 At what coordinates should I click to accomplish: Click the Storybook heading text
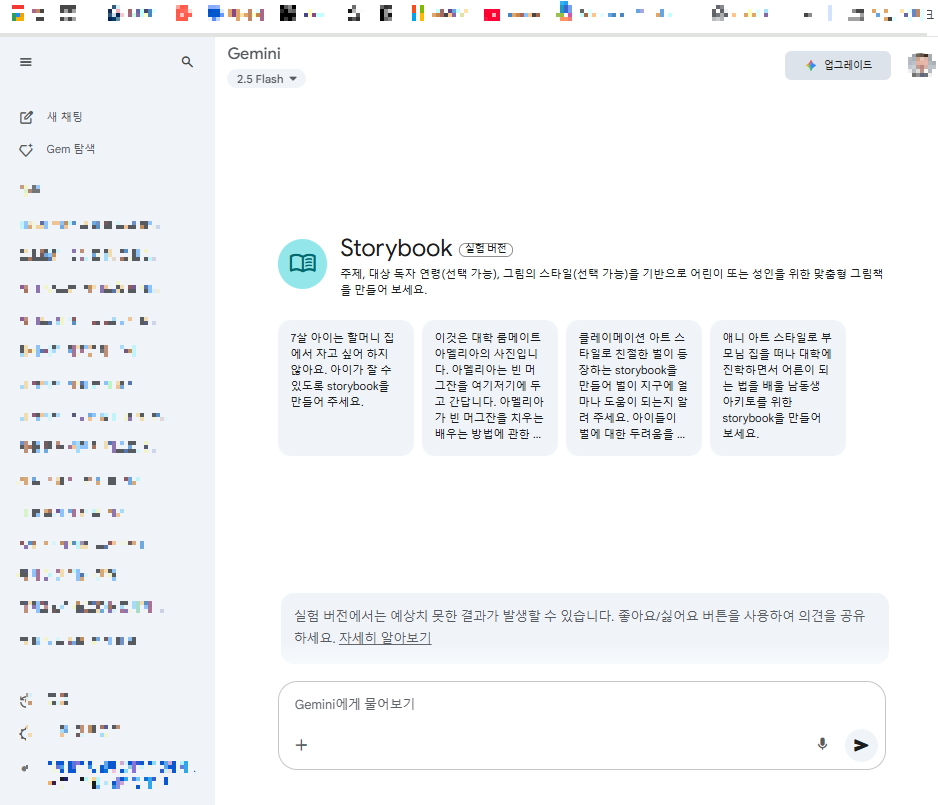(x=396, y=248)
